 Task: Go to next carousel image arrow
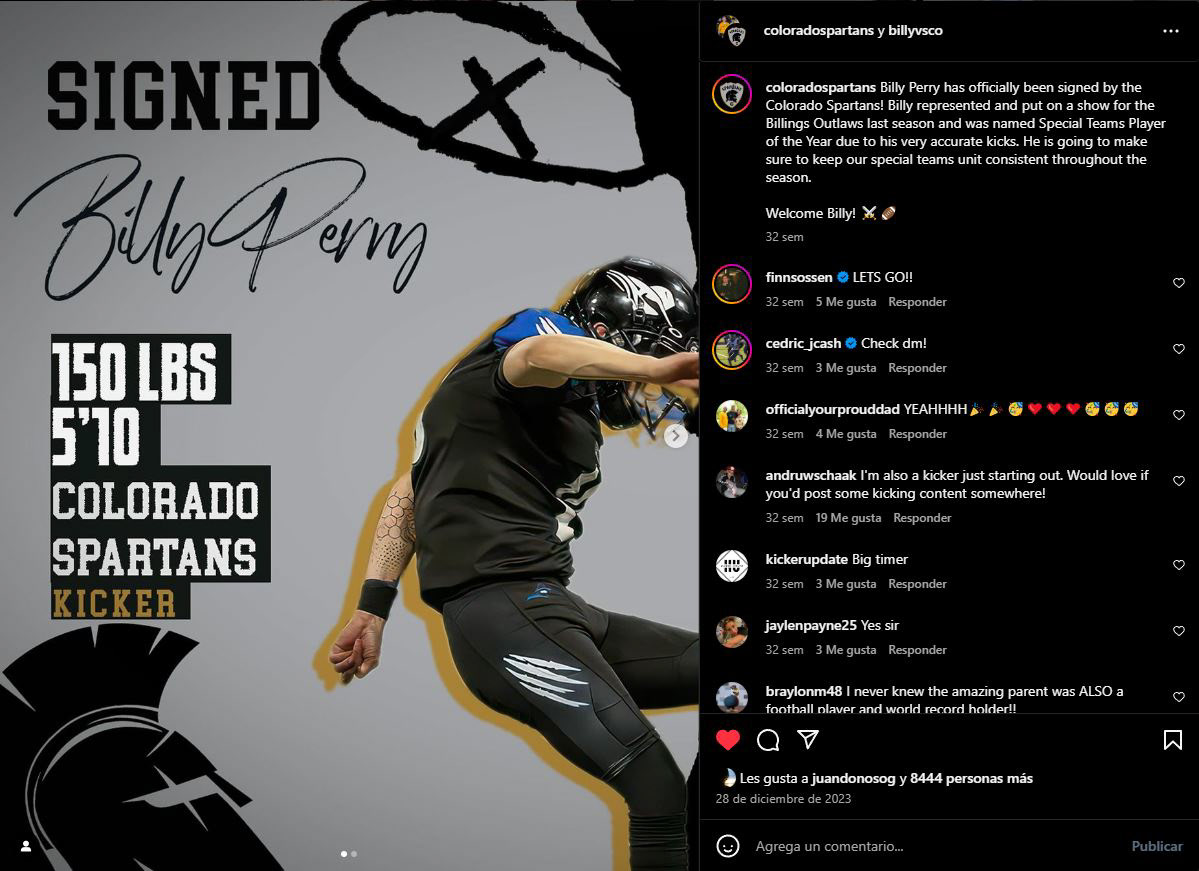(x=675, y=436)
